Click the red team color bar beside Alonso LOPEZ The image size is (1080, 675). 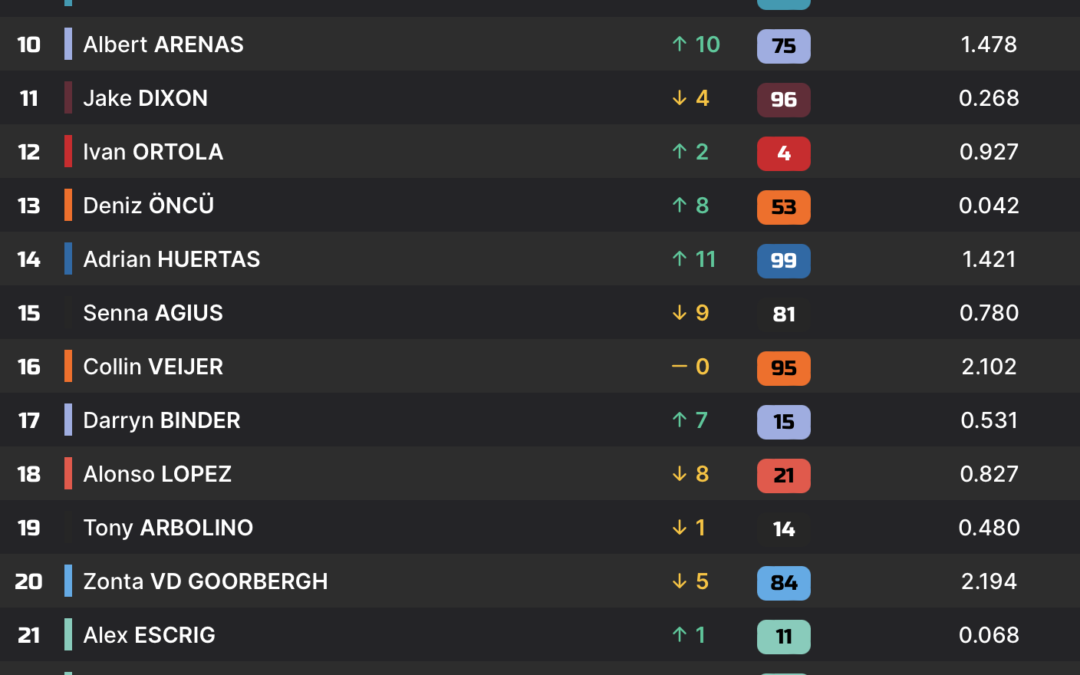pyautogui.click(x=68, y=474)
